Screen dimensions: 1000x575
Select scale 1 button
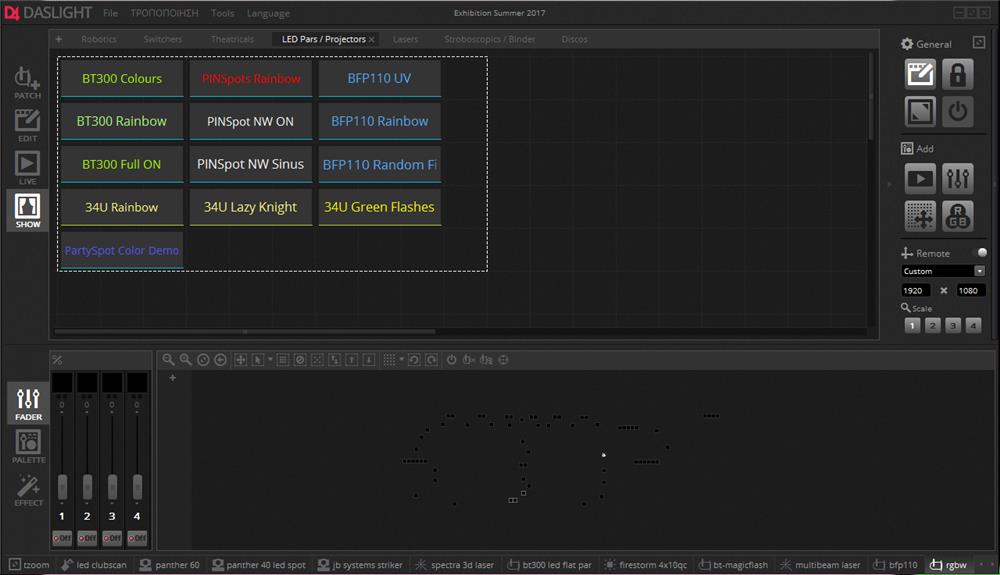(x=912, y=326)
